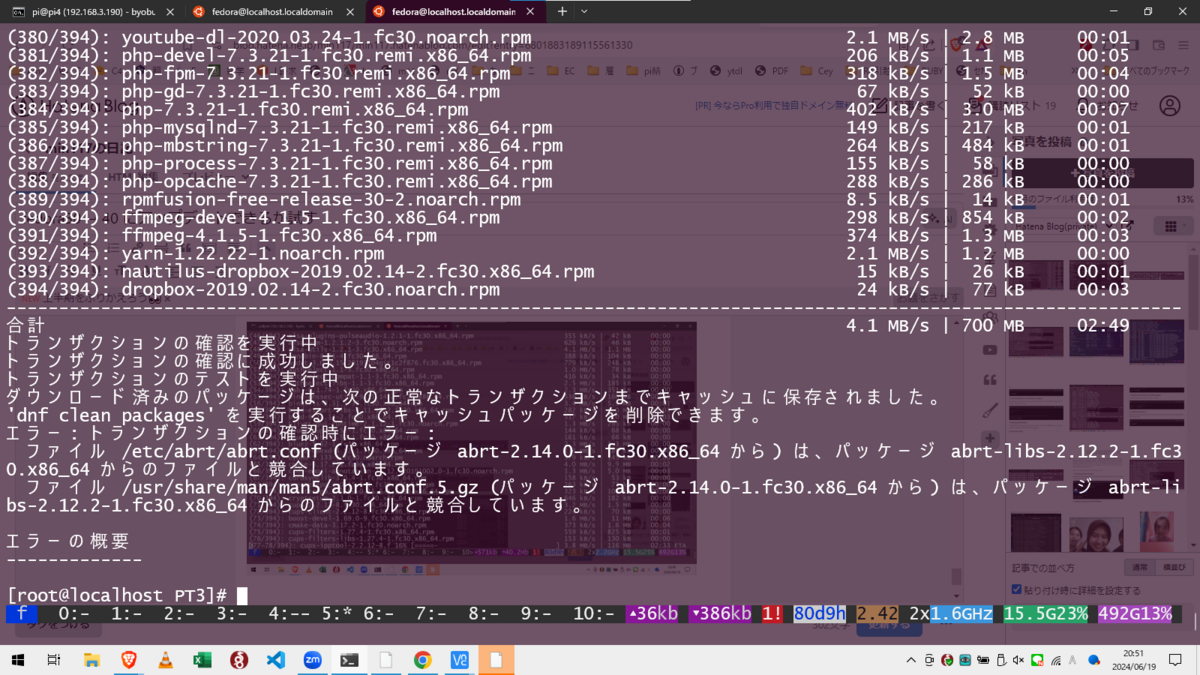Click the red update notification indicator in byobu
This screenshot has width=1200, height=675.
(x=770, y=613)
